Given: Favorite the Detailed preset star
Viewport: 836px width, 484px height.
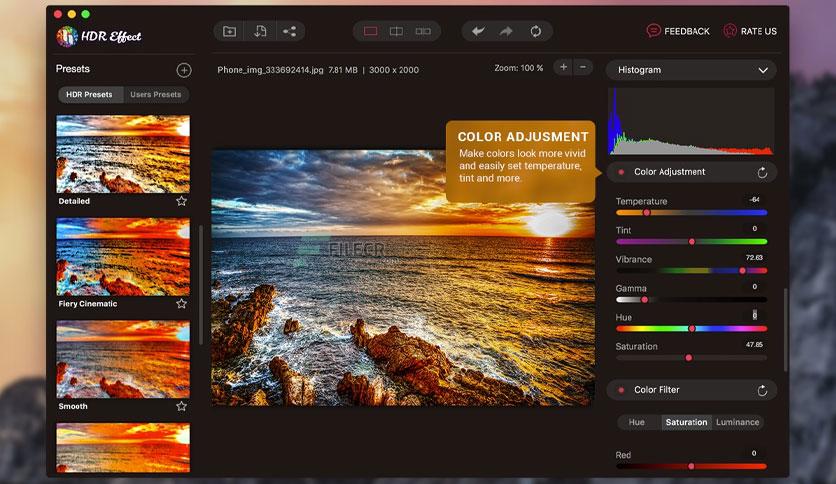Looking at the screenshot, I should click(181, 201).
